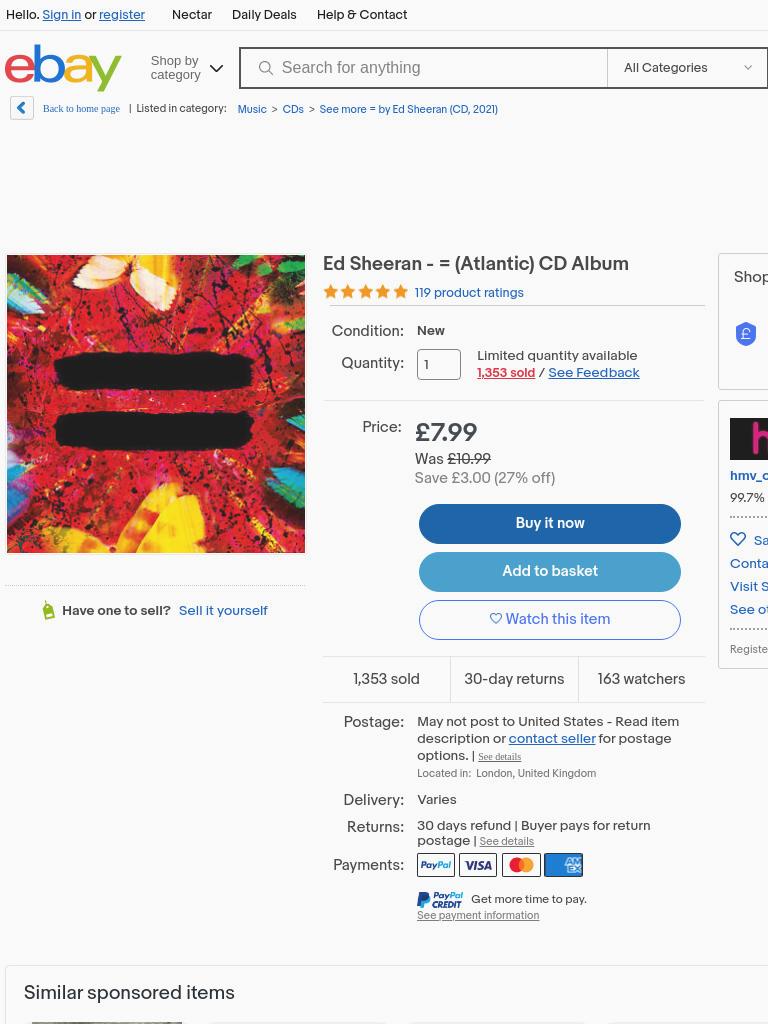This screenshot has height=1024, width=768.
Task: Add the CD album to basket
Action: pyautogui.click(x=550, y=571)
